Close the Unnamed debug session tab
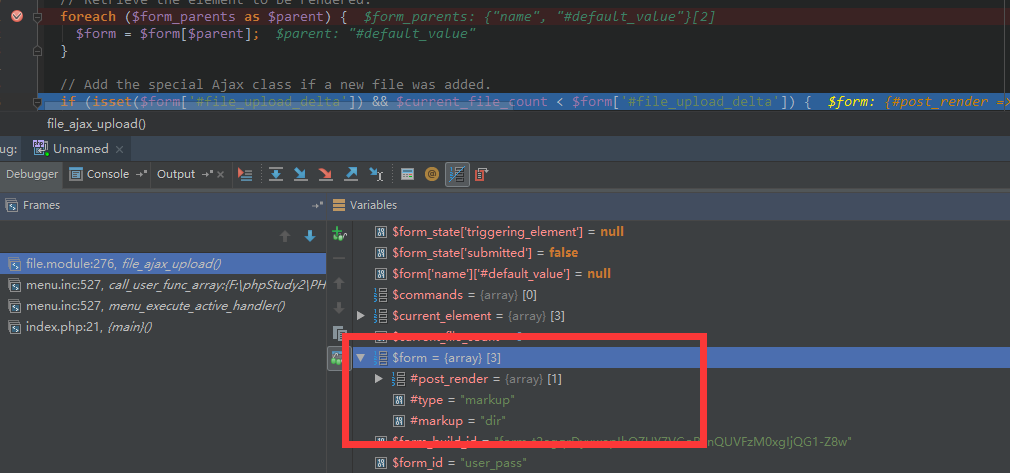Screen dimensions: 1010x473 pyautogui.click(x=120, y=149)
